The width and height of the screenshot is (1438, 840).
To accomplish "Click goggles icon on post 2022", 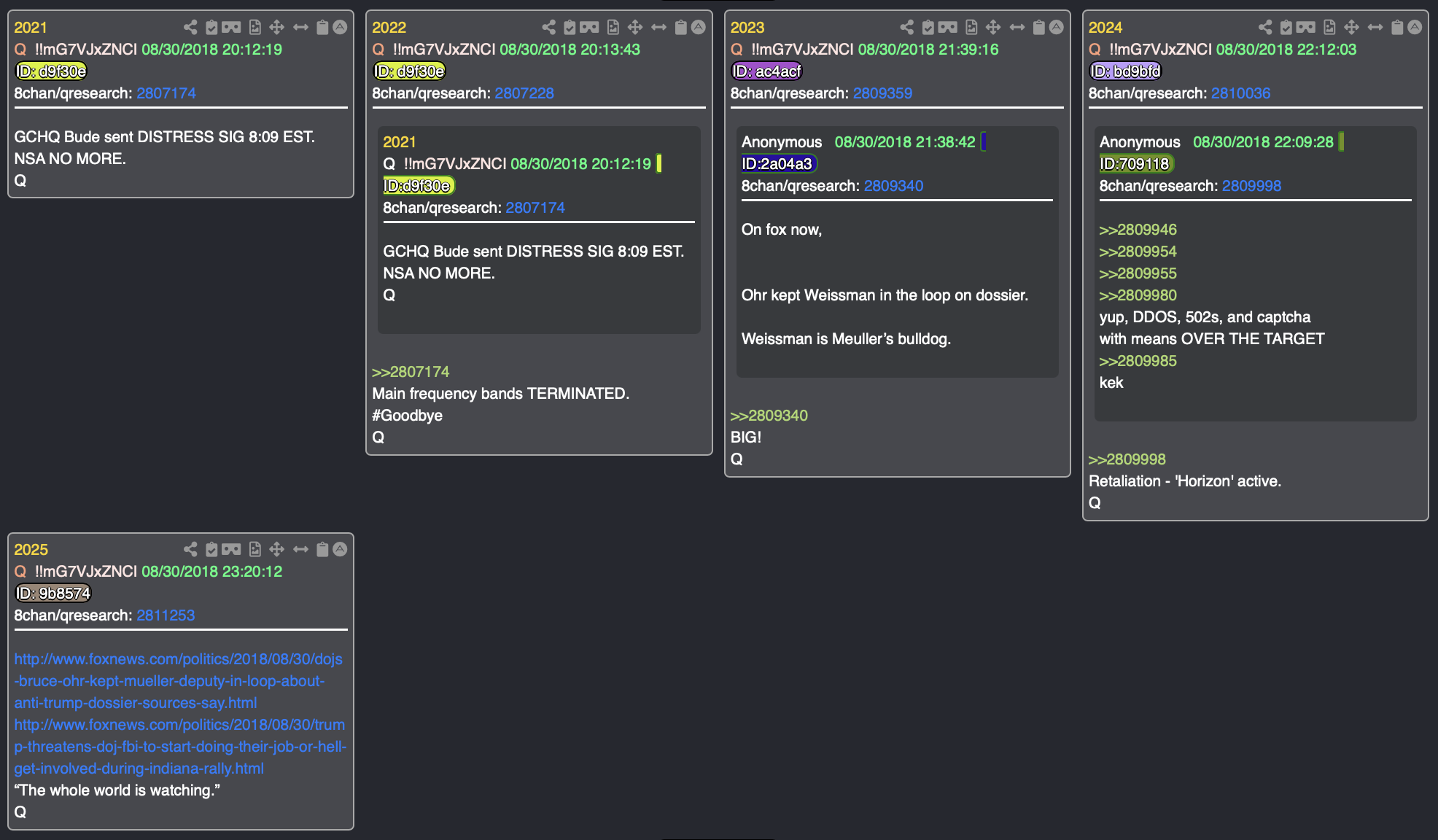I will pos(589,27).
